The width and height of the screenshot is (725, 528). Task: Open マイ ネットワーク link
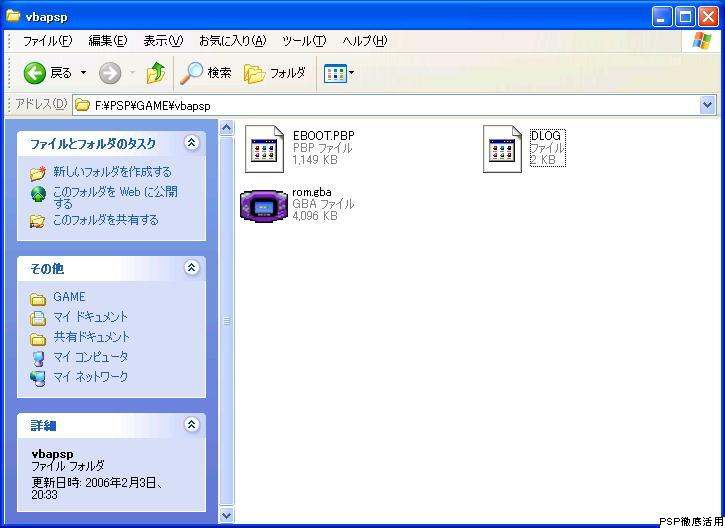click(90, 377)
